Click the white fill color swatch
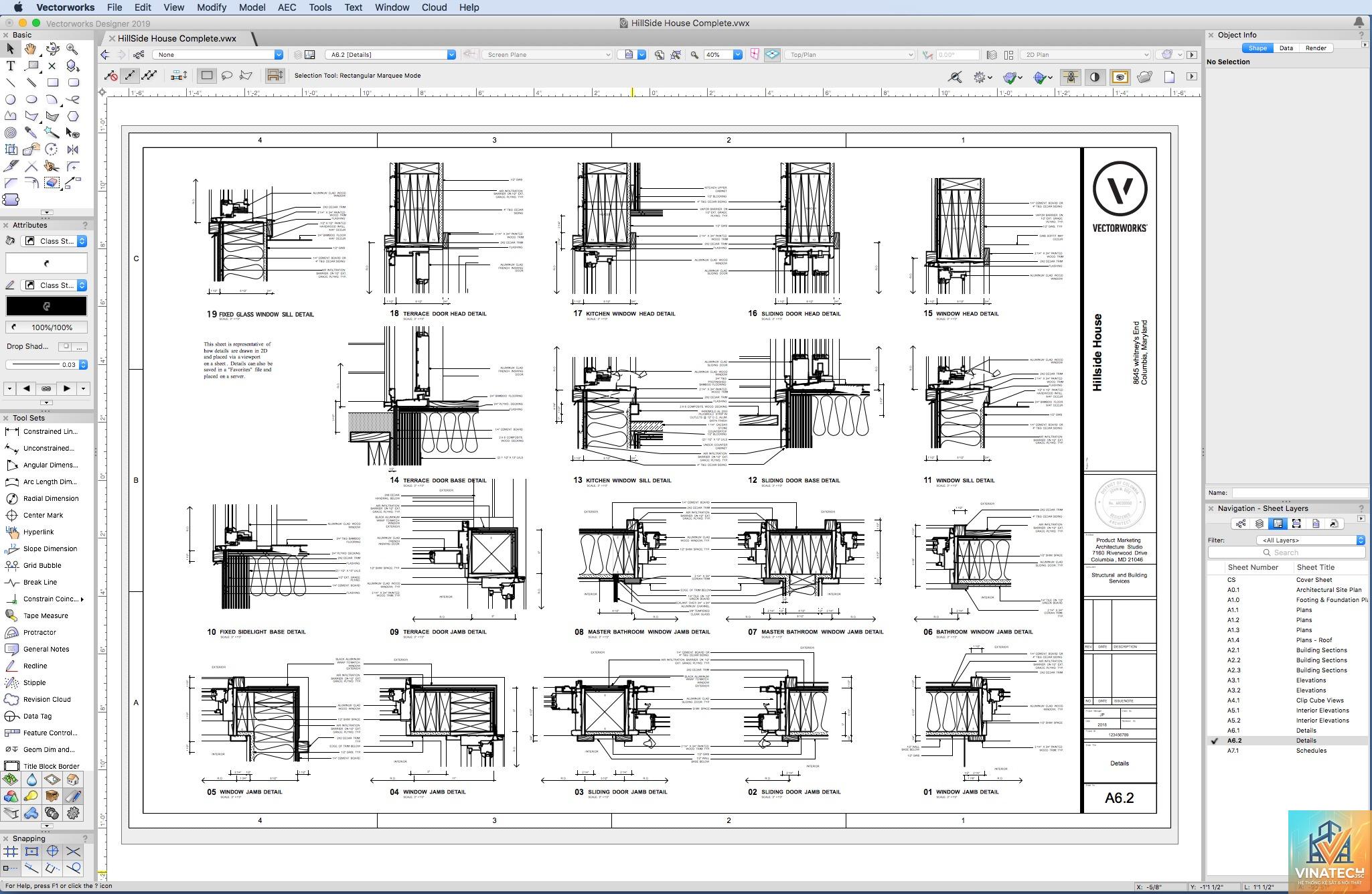 [46, 263]
